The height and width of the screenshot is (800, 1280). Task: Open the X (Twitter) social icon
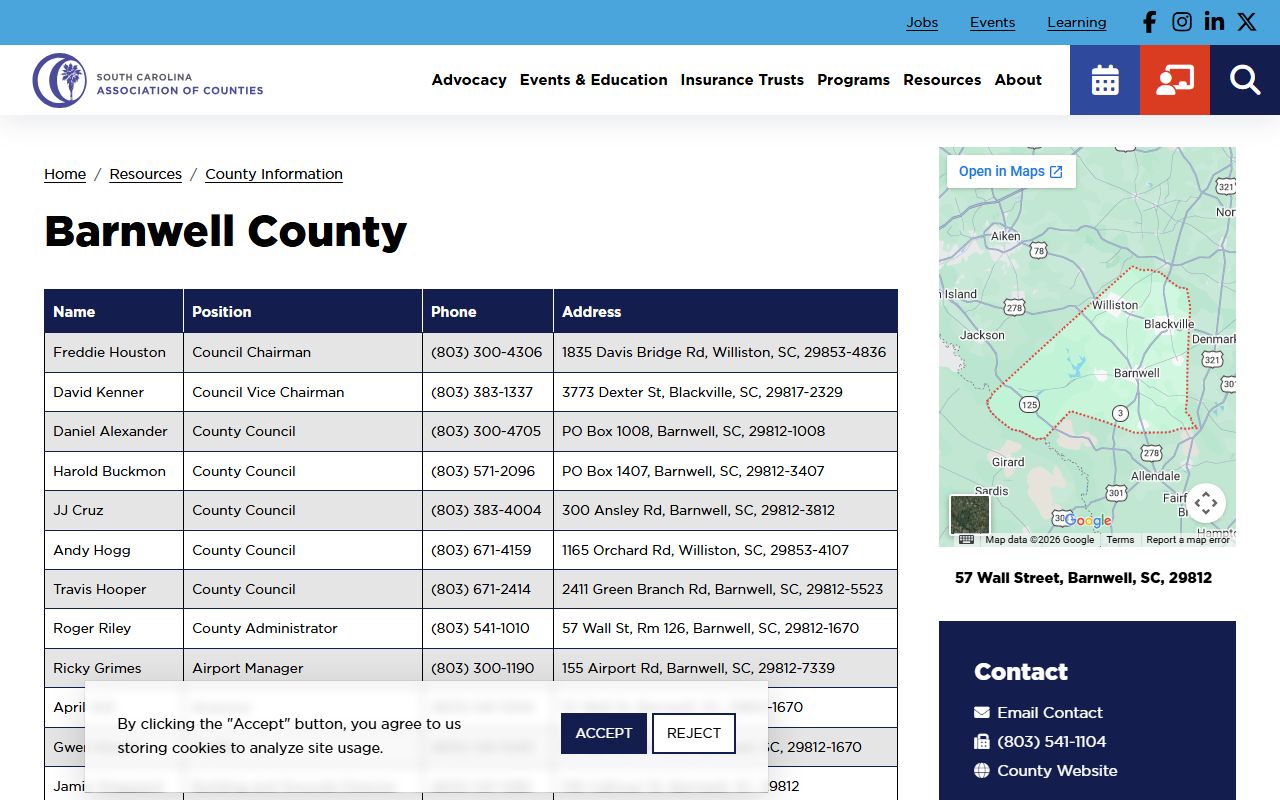pos(1246,22)
